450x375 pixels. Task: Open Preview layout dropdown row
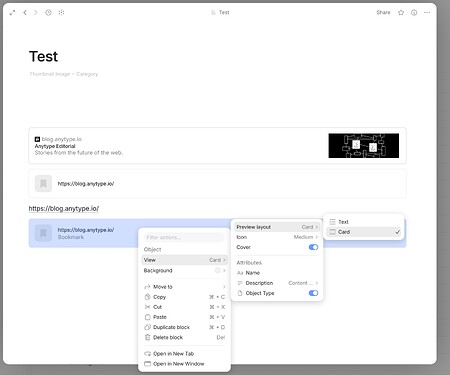pyautogui.click(x=277, y=227)
